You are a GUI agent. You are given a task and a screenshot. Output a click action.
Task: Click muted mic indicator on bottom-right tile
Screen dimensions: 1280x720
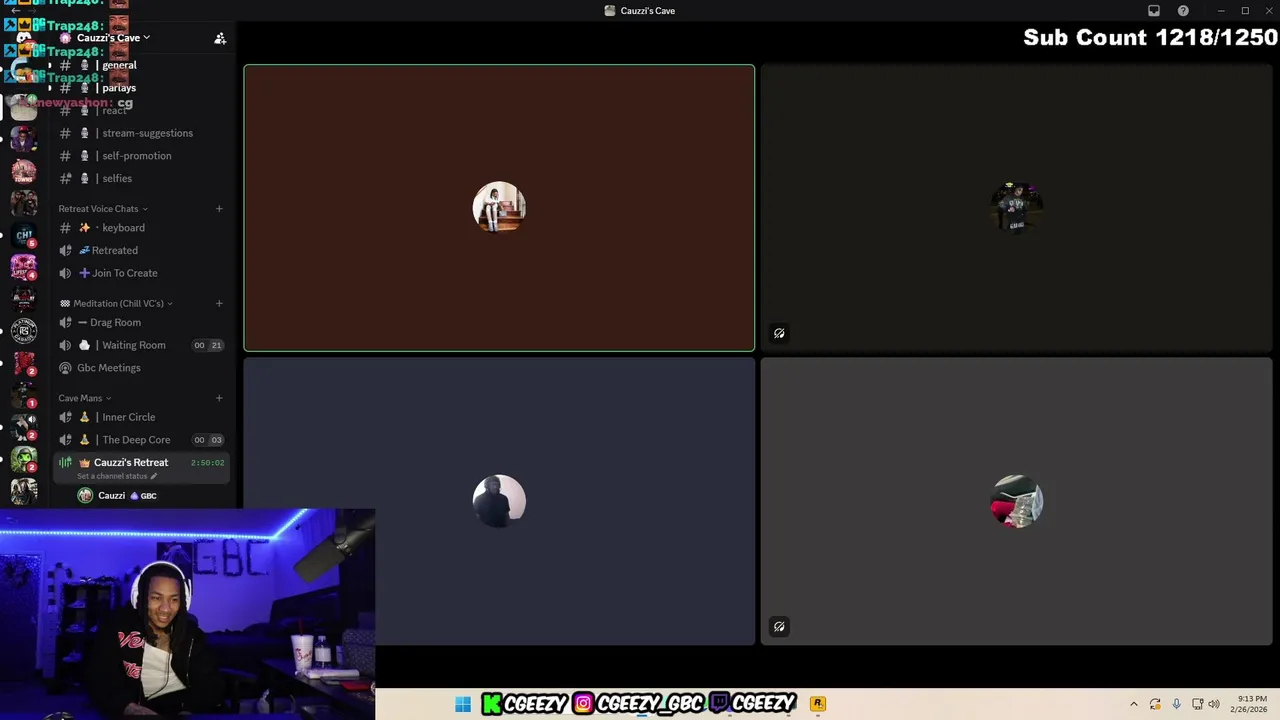click(x=779, y=626)
